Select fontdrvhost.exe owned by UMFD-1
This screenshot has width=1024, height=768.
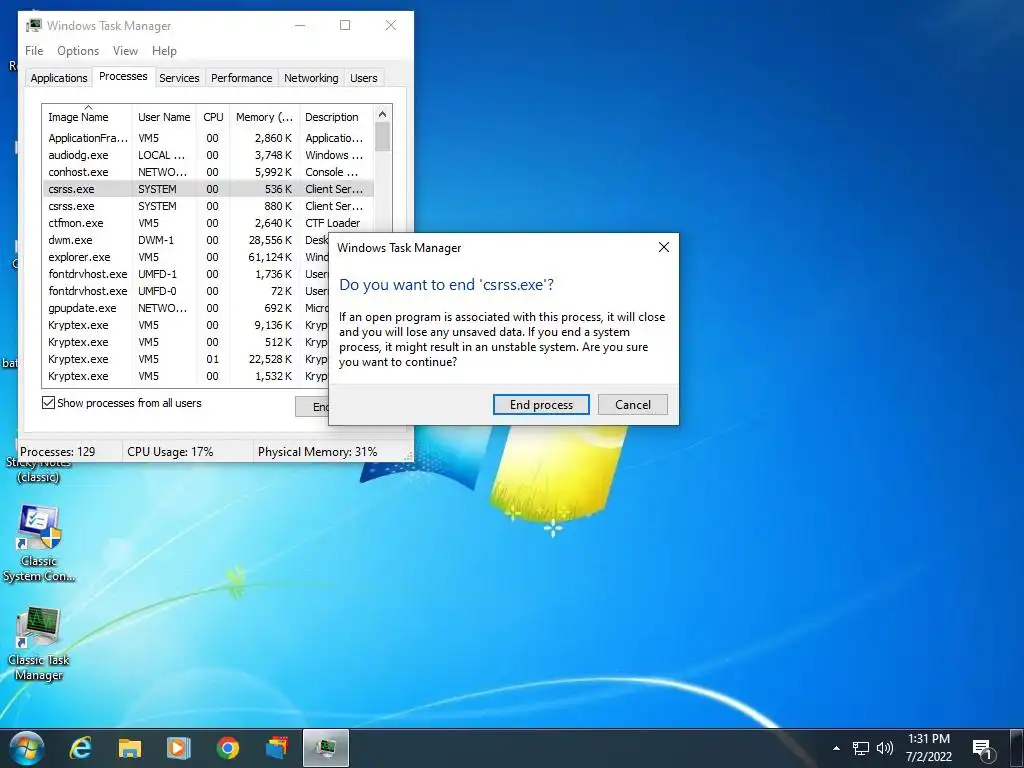tap(186, 274)
